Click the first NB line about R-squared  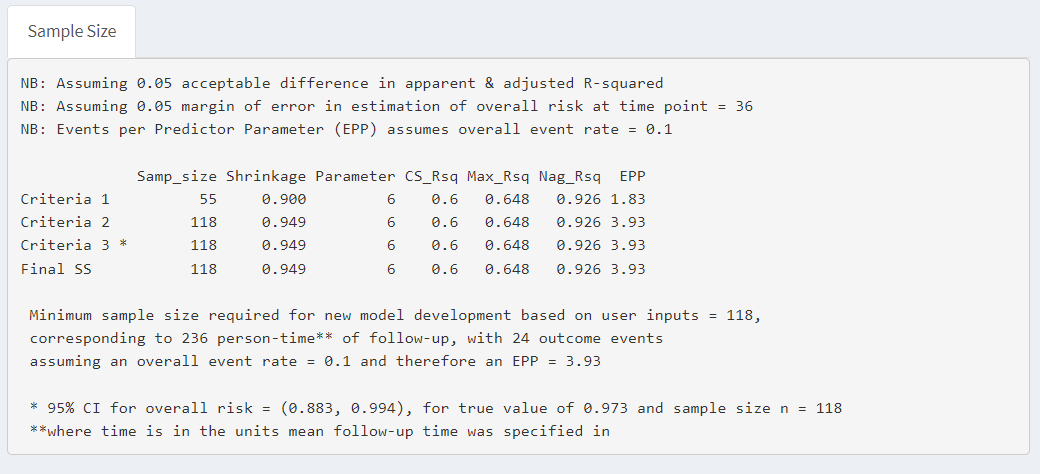click(x=341, y=83)
